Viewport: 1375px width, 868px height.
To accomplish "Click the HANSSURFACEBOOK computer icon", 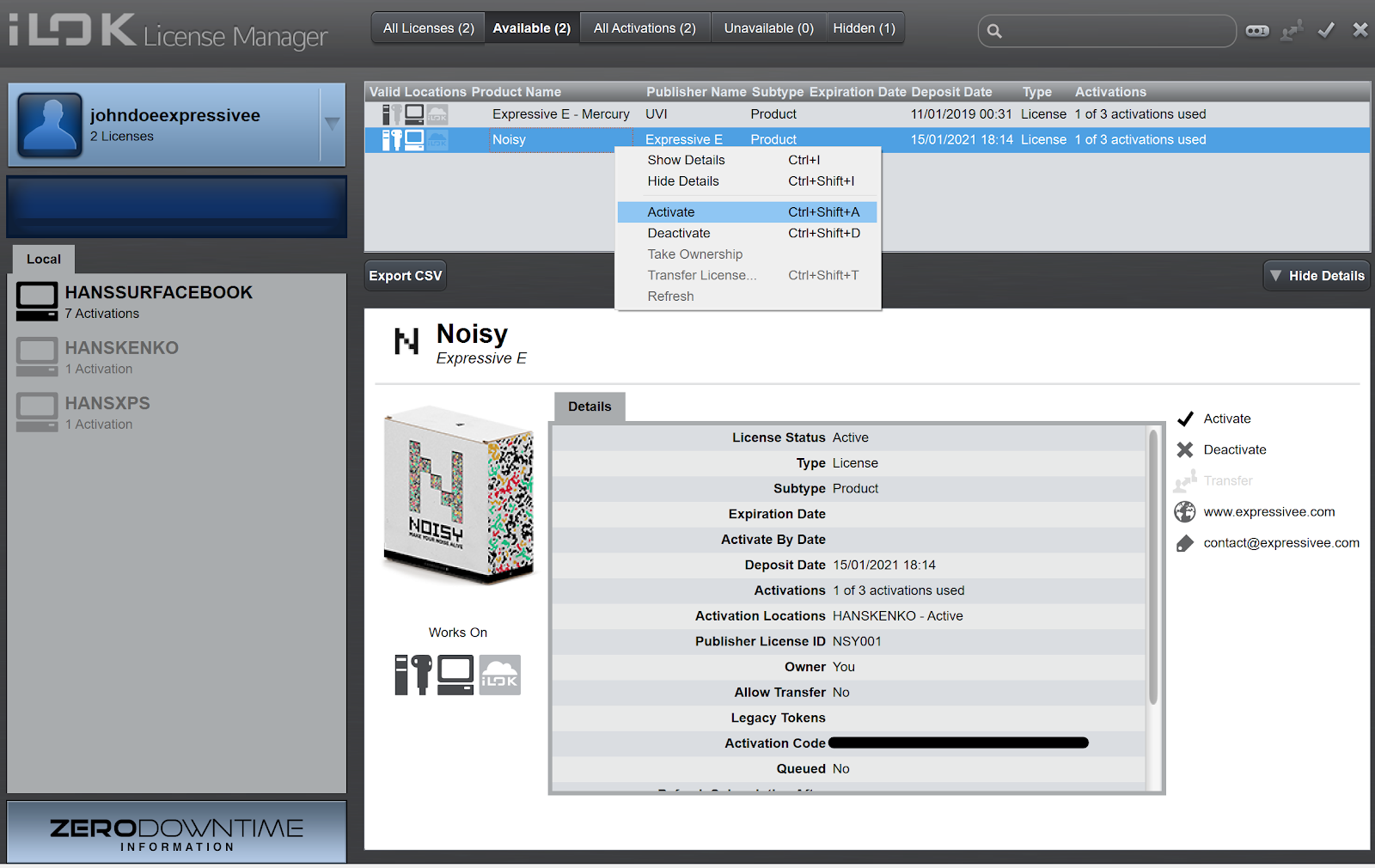I will pos(37,302).
